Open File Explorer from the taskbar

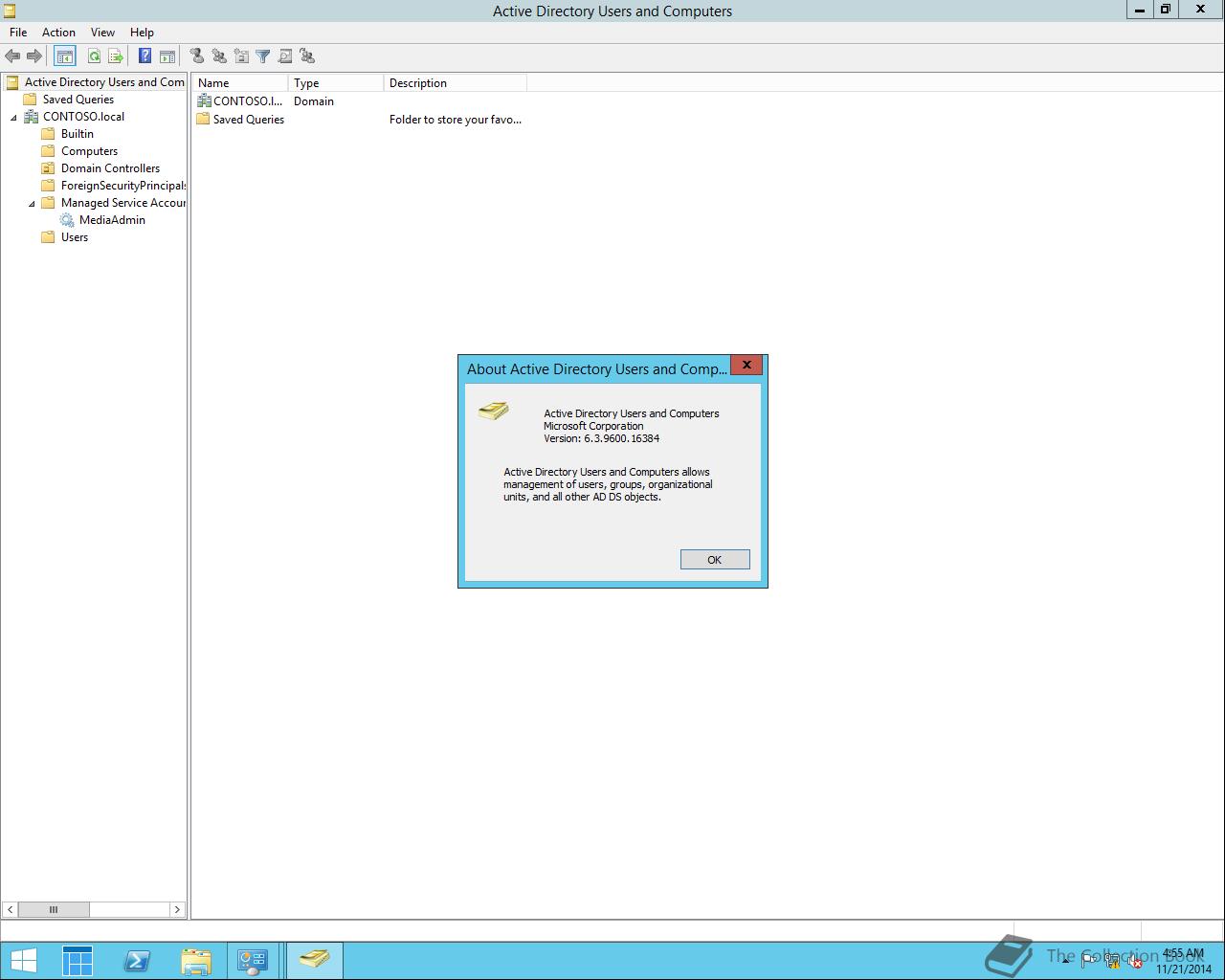(x=195, y=960)
